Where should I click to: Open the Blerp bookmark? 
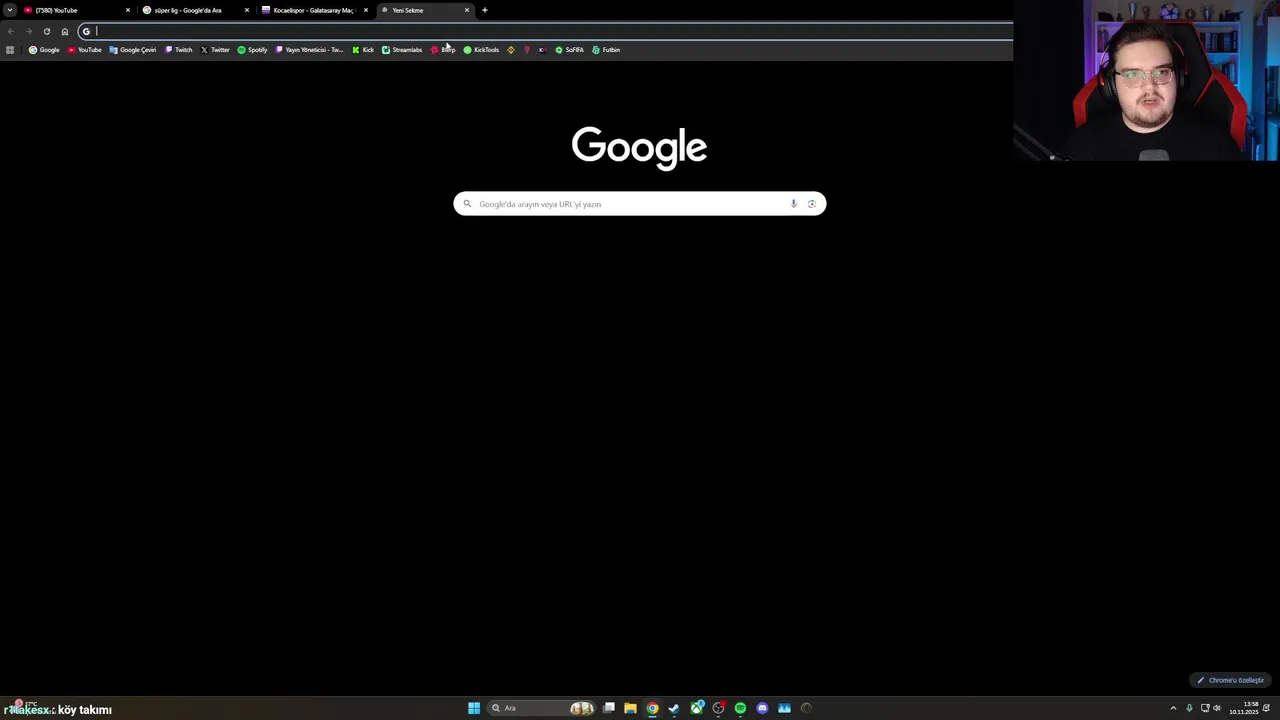443,50
